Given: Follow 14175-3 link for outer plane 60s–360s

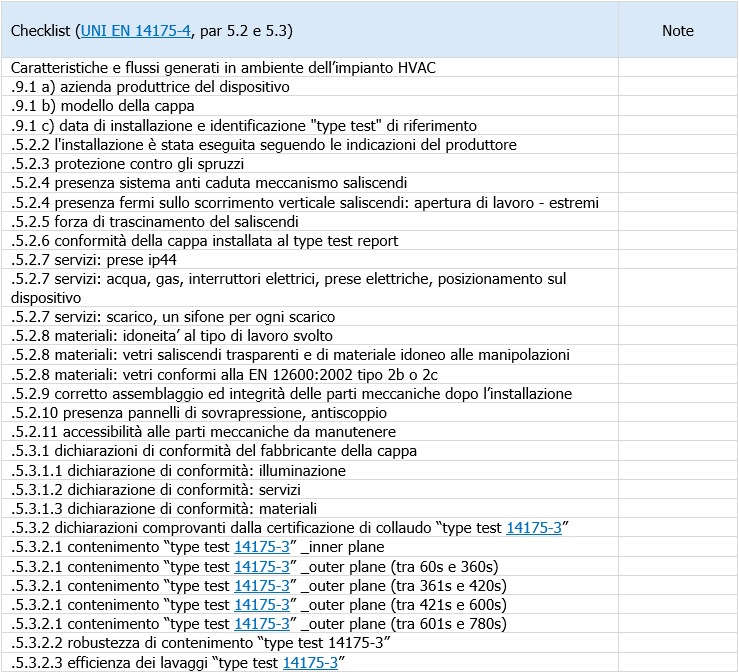Looking at the screenshot, I should click(262, 566).
